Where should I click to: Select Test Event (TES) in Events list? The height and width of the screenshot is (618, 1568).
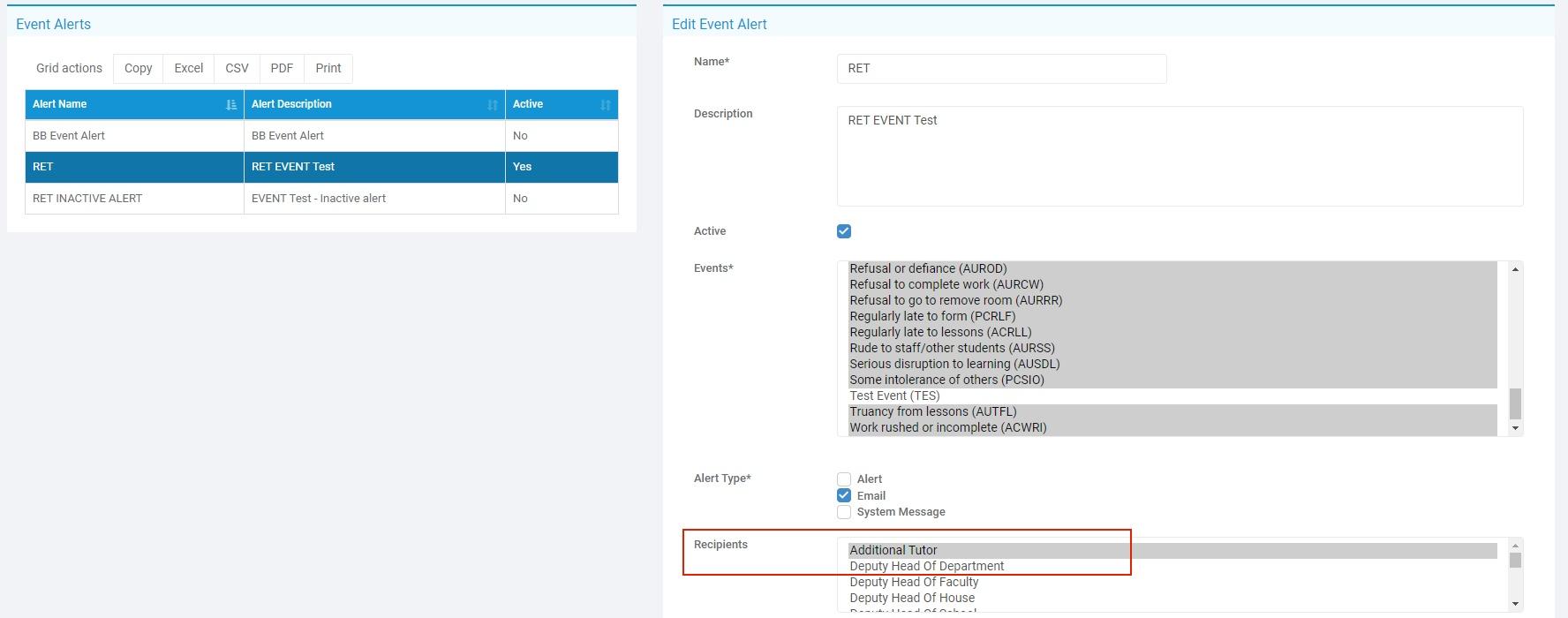[894, 396]
